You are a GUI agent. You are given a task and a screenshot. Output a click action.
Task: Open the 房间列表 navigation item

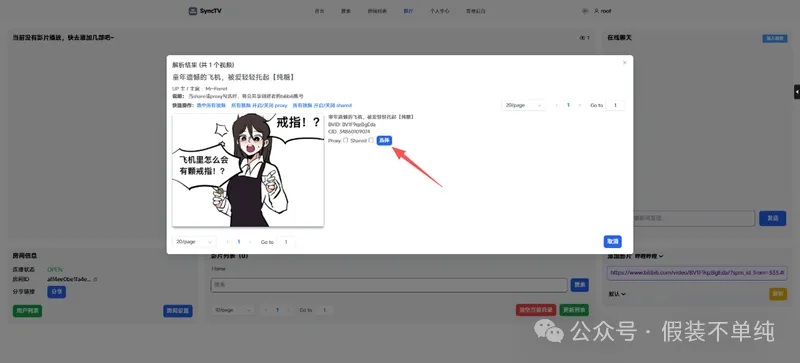tap(377, 11)
